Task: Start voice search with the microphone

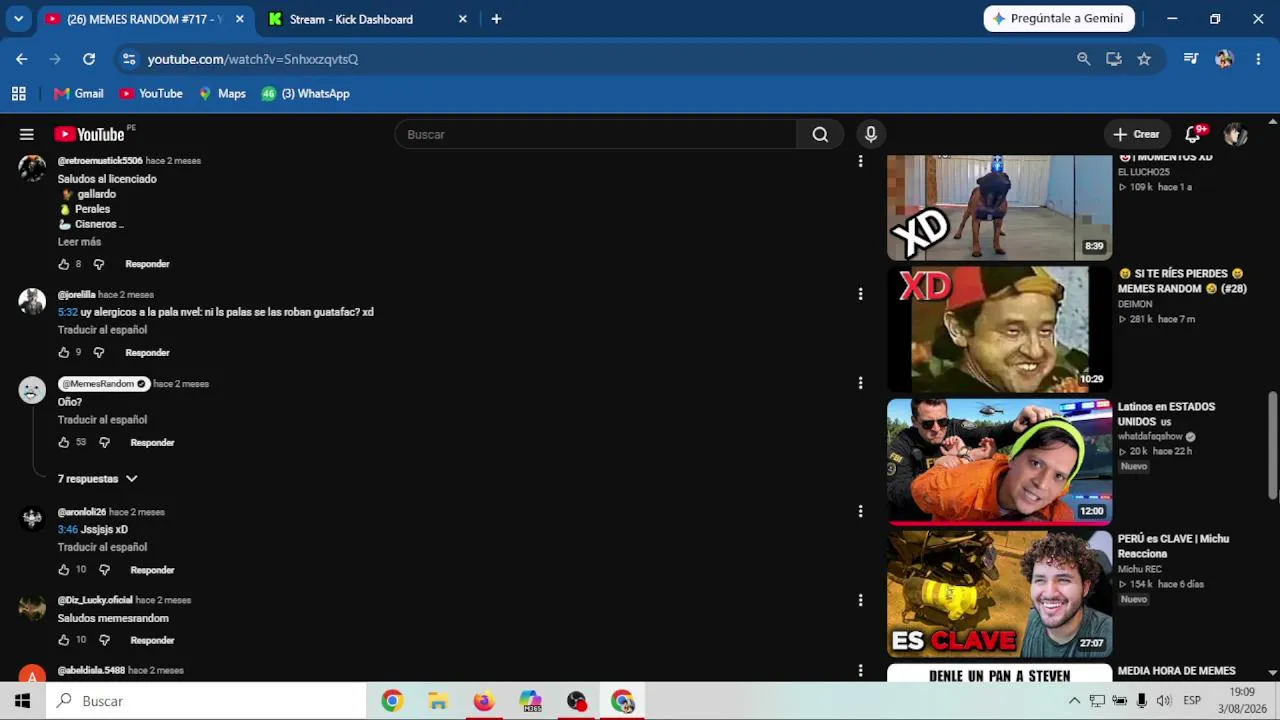Action: [871, 134]
